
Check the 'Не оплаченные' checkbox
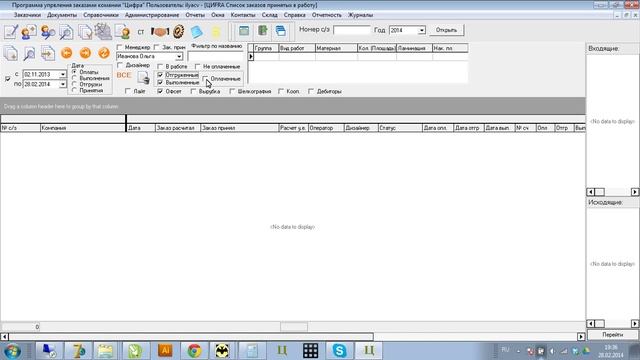click(x=198, y=67)
